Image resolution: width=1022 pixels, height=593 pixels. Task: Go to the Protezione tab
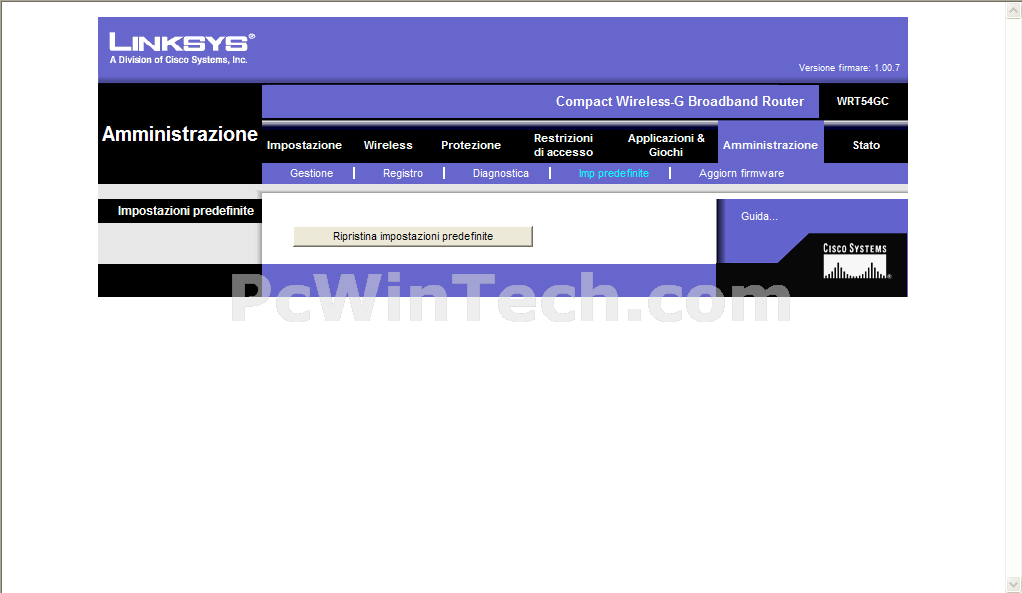click(x=471, y=145)
